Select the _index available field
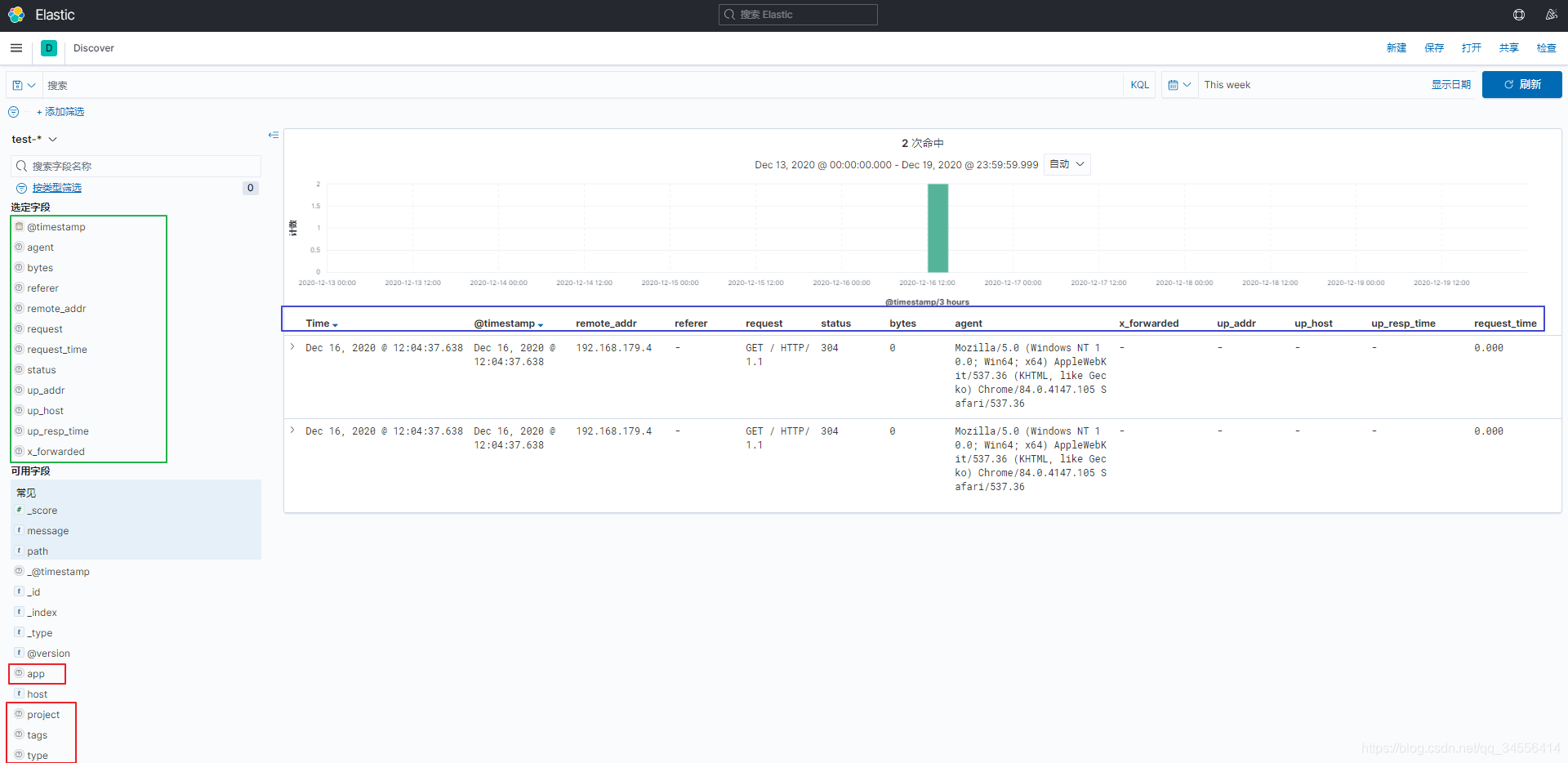The height and width of the screenshot is (763, 1568). tap(42, 613)
